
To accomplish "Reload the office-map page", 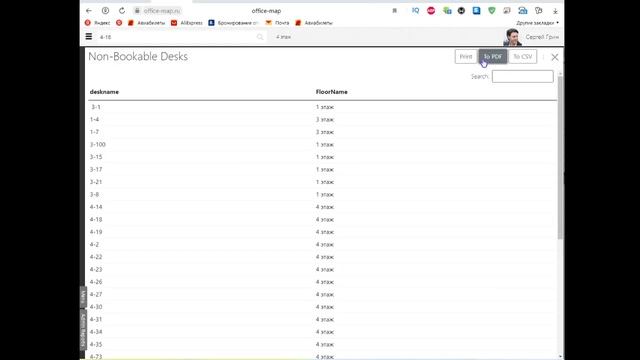I will click(x=122, y=11).
